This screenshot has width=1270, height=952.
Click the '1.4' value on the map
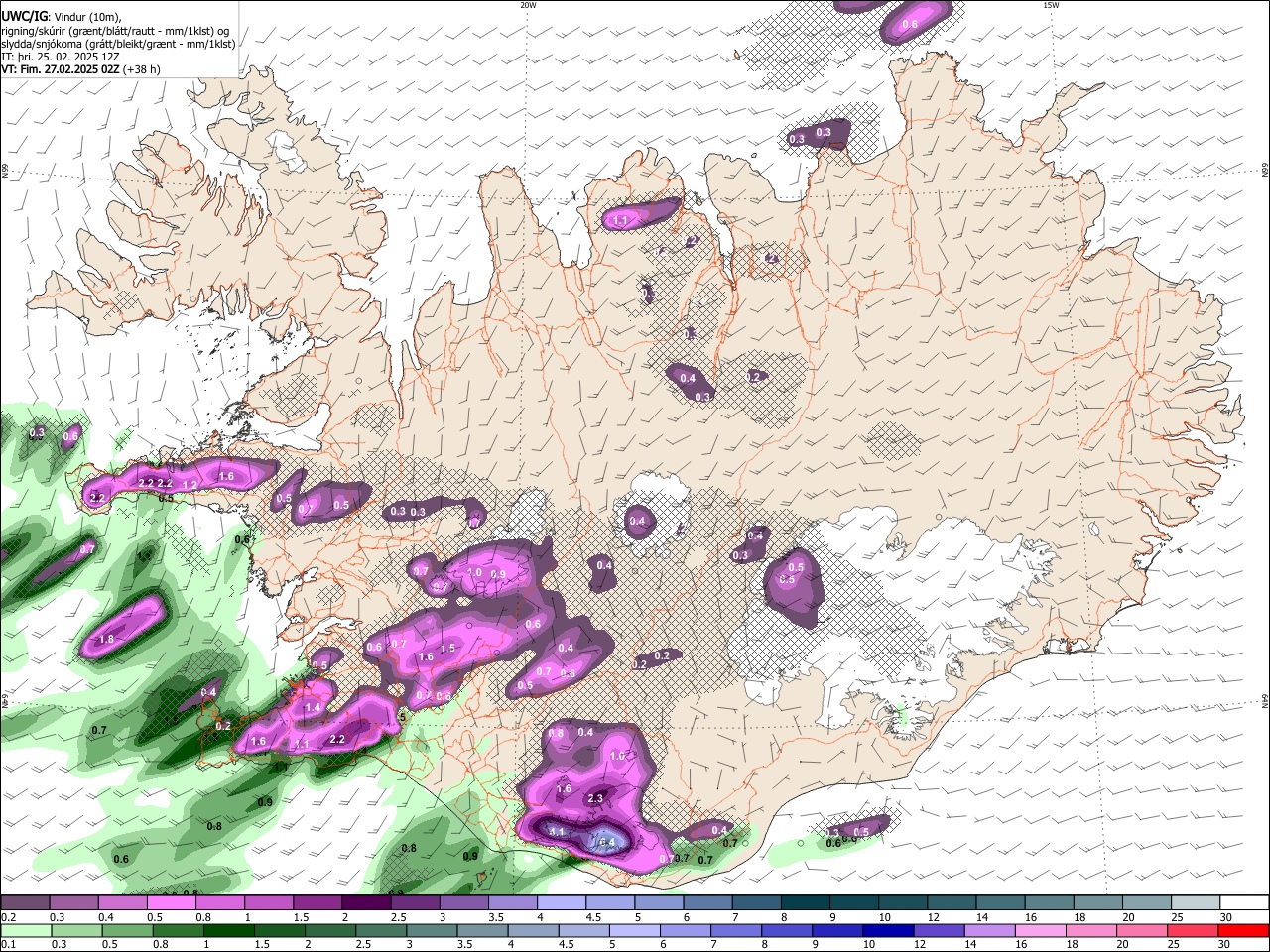(314, 707)
